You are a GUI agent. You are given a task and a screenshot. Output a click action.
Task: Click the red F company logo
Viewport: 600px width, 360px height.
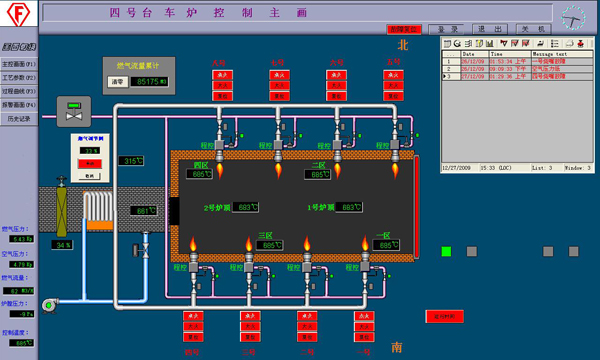18,14
